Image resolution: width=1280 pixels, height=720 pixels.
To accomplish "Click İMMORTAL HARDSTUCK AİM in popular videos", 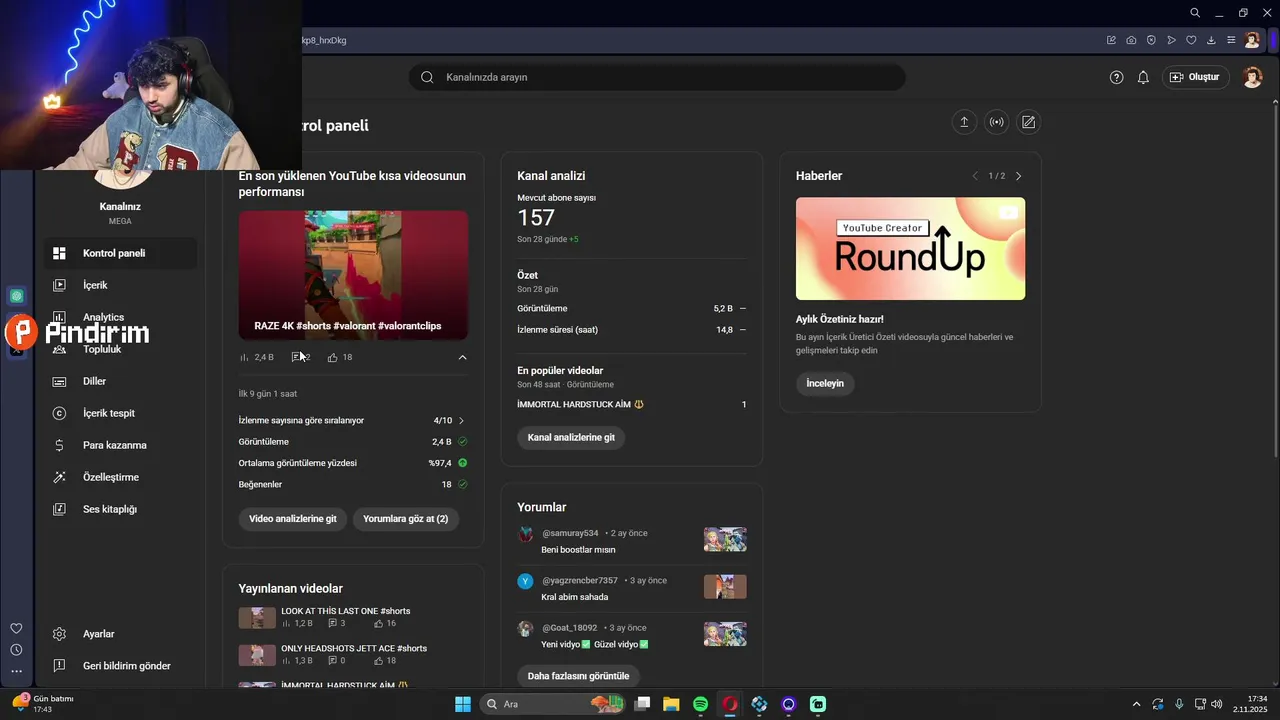I will click(580, 405).
